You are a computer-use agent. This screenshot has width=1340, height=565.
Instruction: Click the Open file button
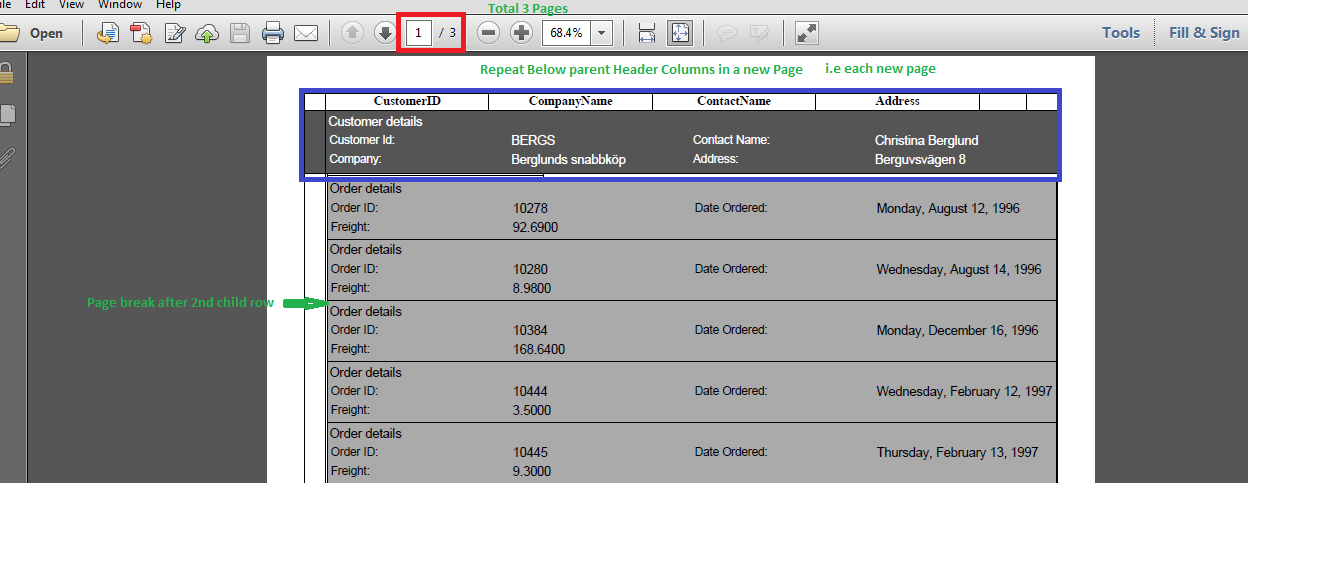click(31, 33)
